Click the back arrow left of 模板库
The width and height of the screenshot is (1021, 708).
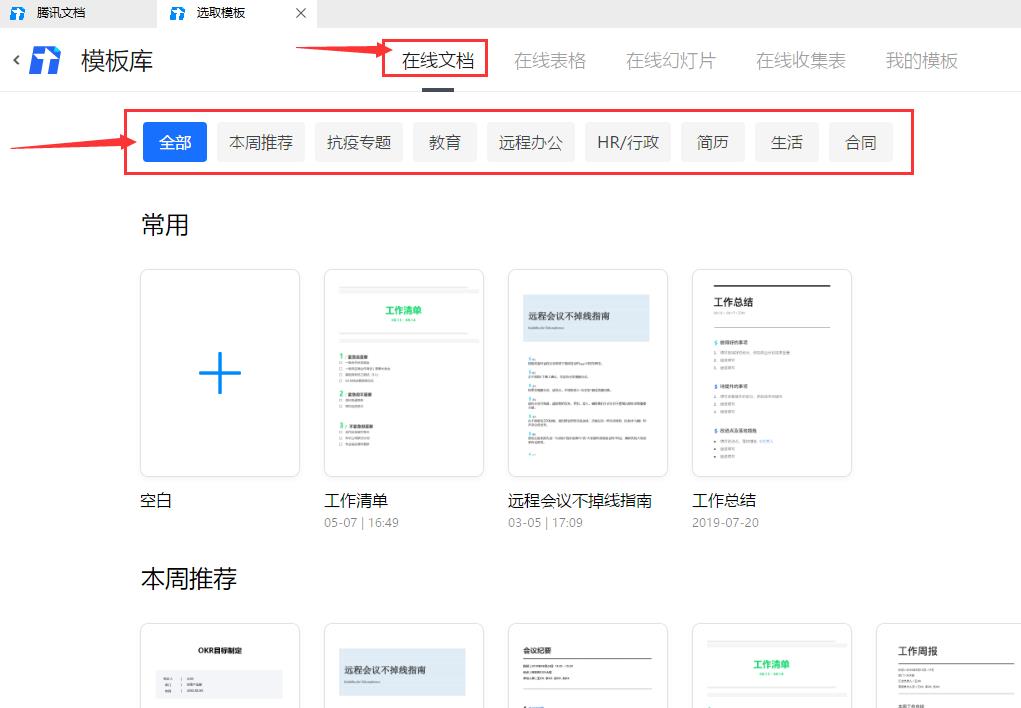click(14, 60)
